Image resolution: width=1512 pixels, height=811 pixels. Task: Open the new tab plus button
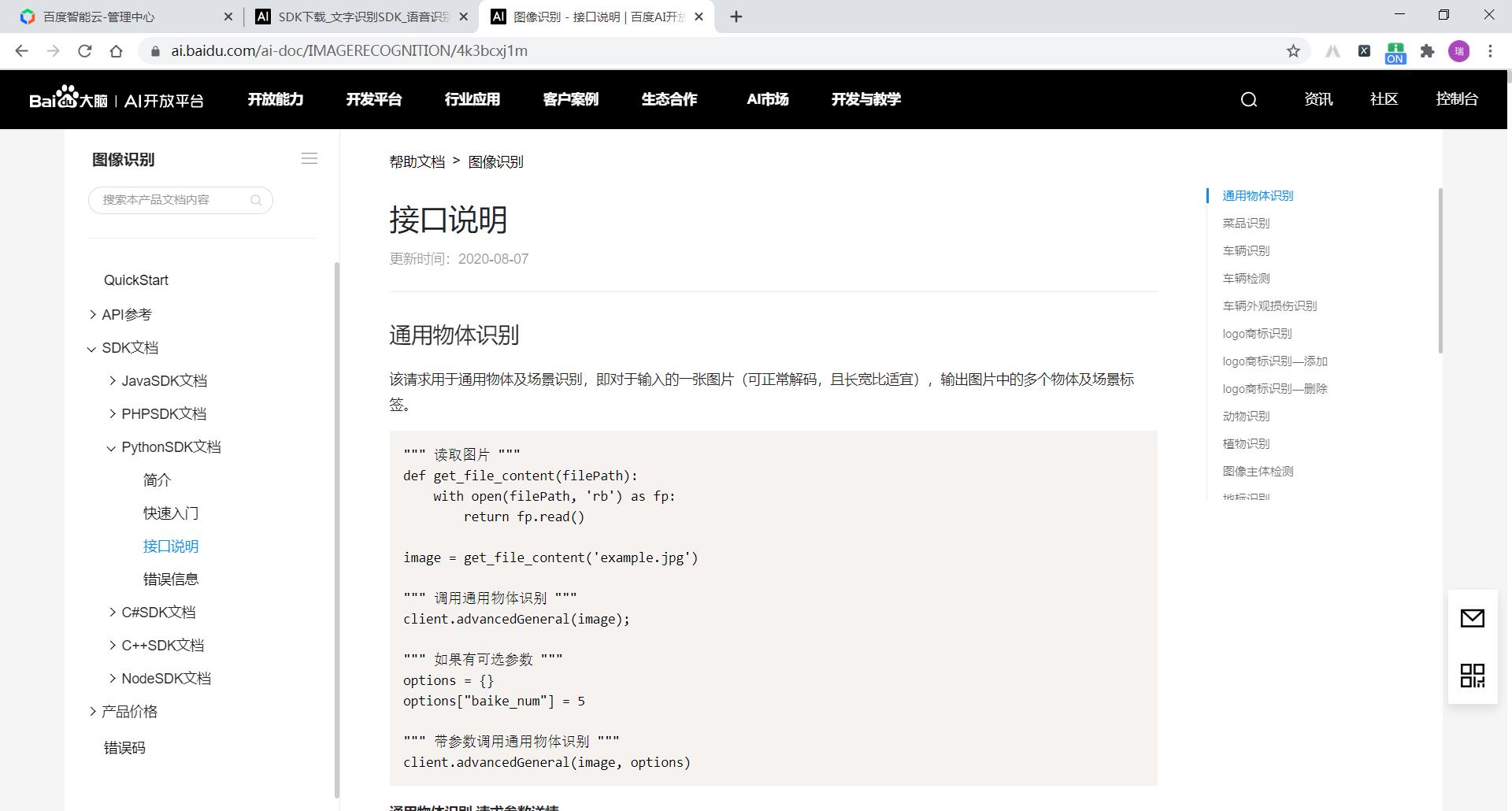click(x=736, y=17)
